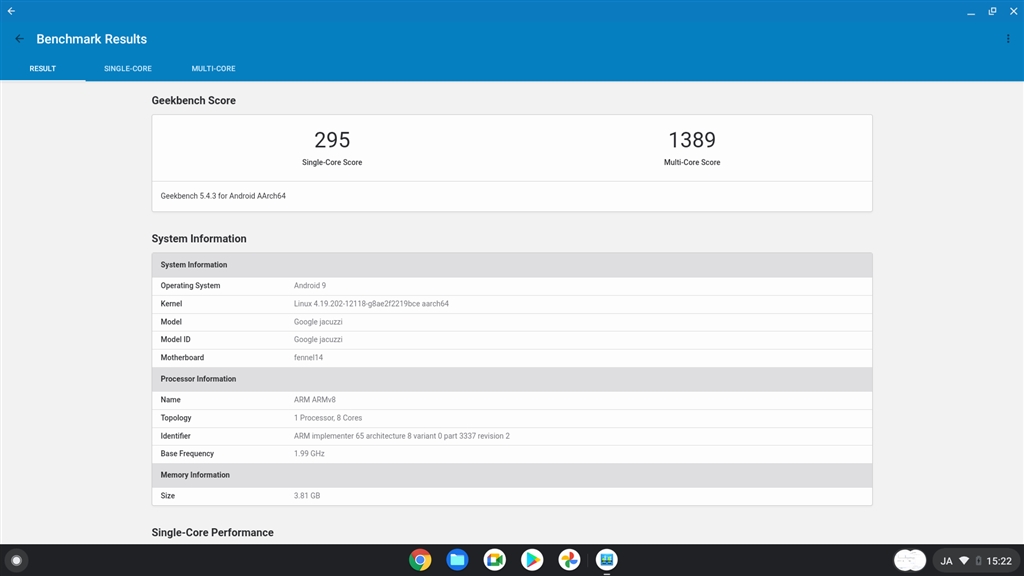The width and height of the screenshot is (1024, 576).
Task: Switch to the SINGLE-CORE tab
Action: 128,69
